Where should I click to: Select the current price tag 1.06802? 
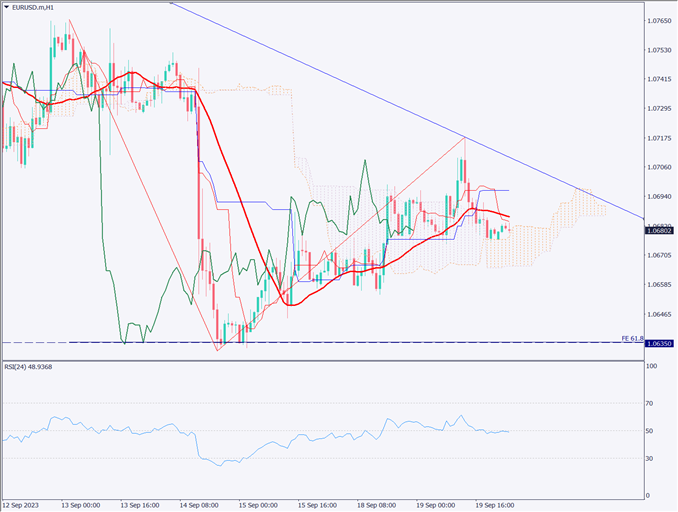(659, 230)
